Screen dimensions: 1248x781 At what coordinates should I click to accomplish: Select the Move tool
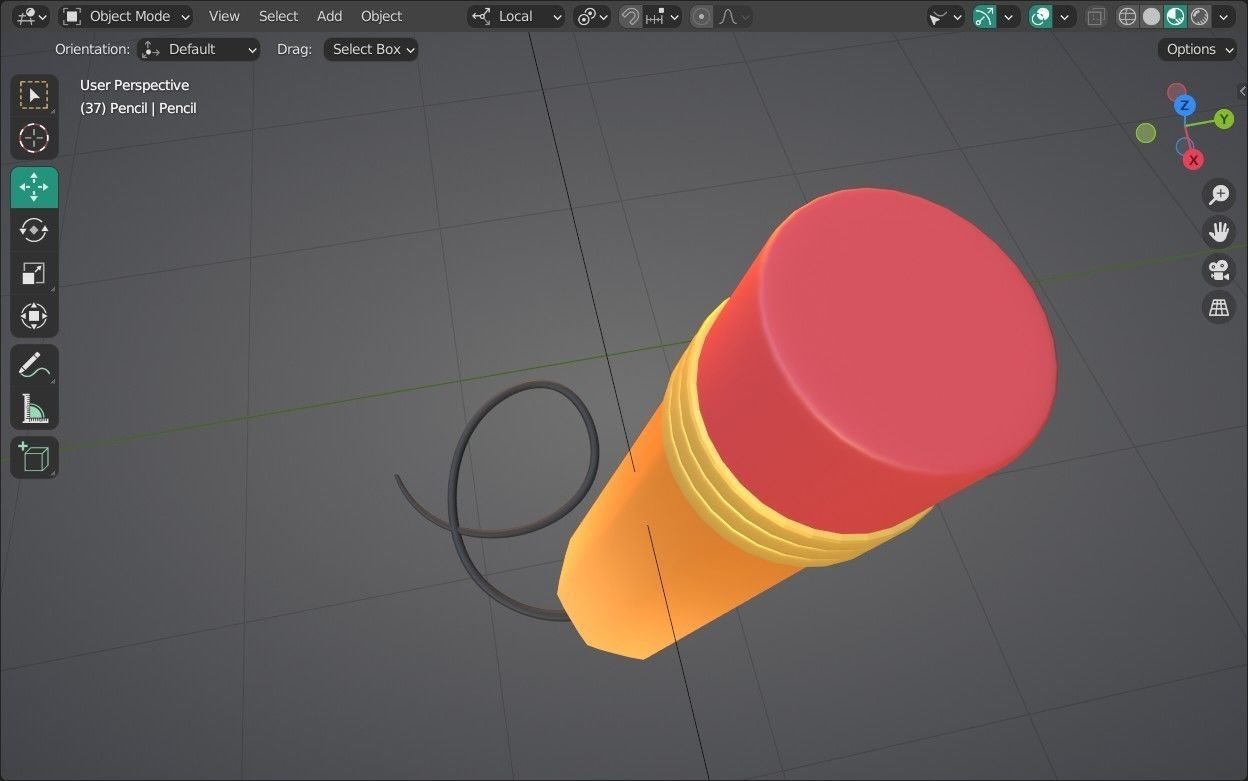34,187
